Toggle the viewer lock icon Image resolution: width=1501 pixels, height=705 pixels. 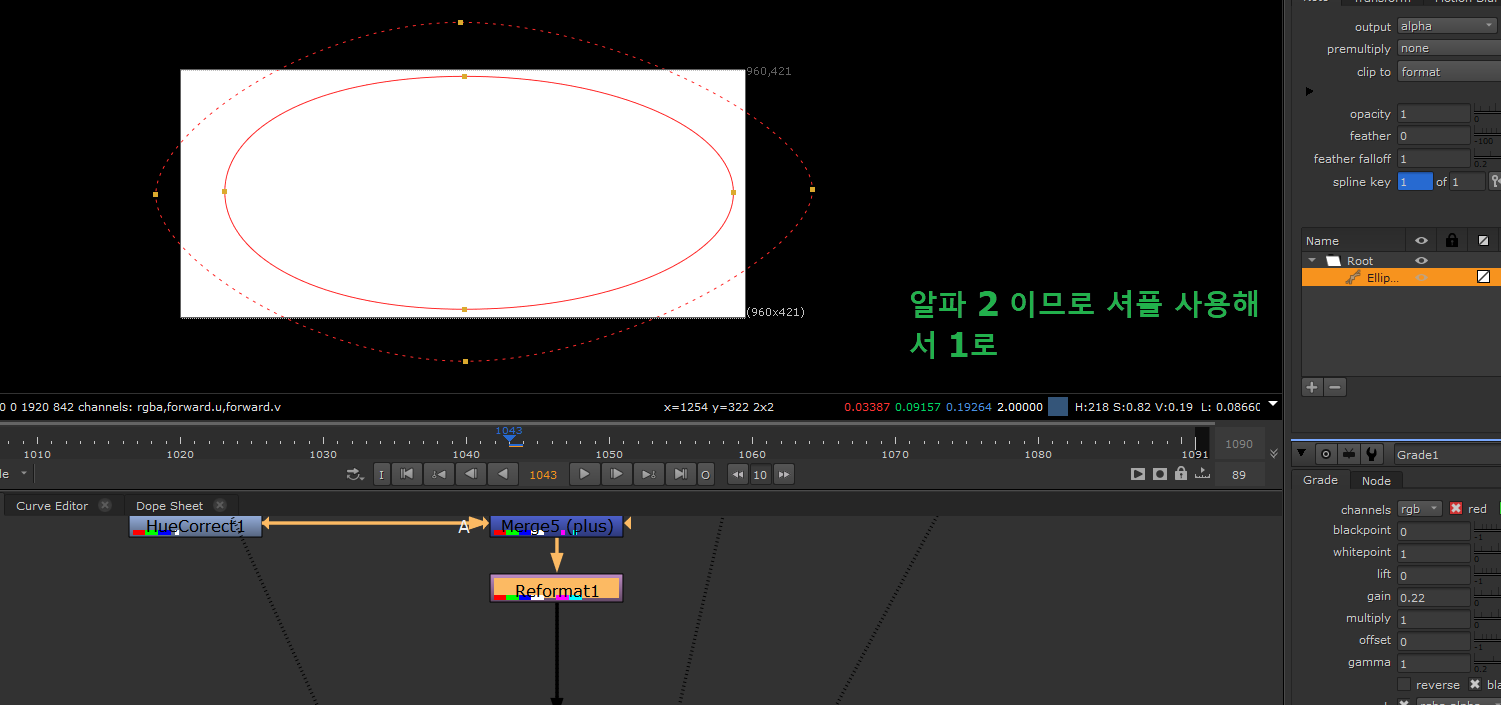[1181, 474]
